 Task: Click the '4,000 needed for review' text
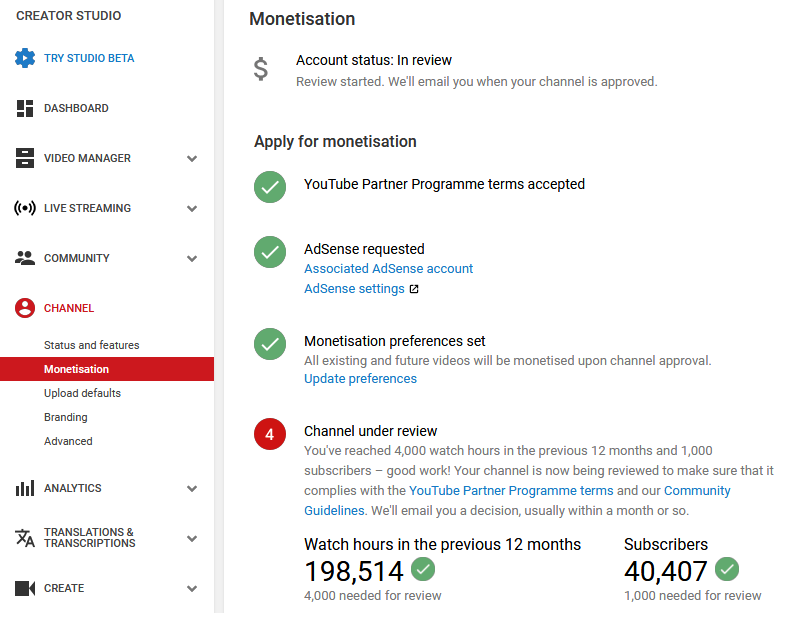pos(373,596)
